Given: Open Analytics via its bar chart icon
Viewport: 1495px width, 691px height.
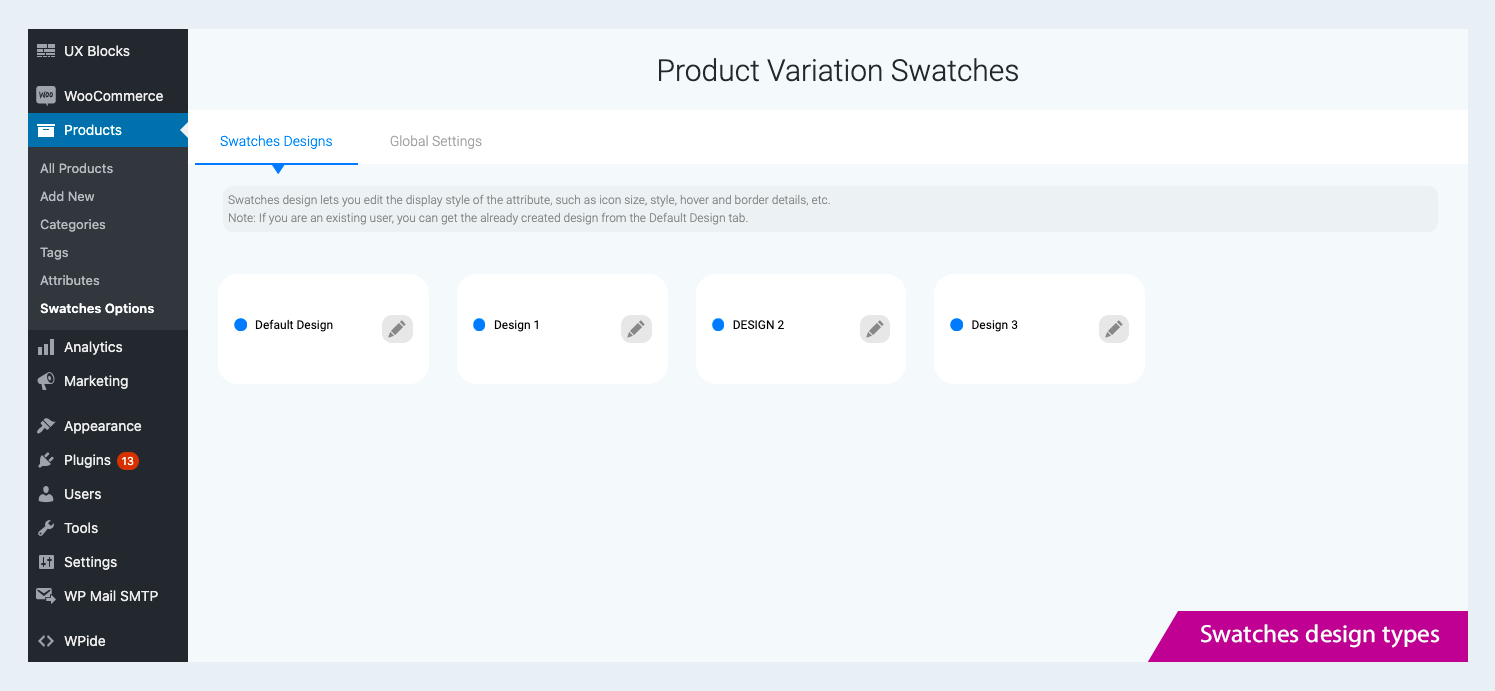Looking at the screenshot, I should 46,347.
